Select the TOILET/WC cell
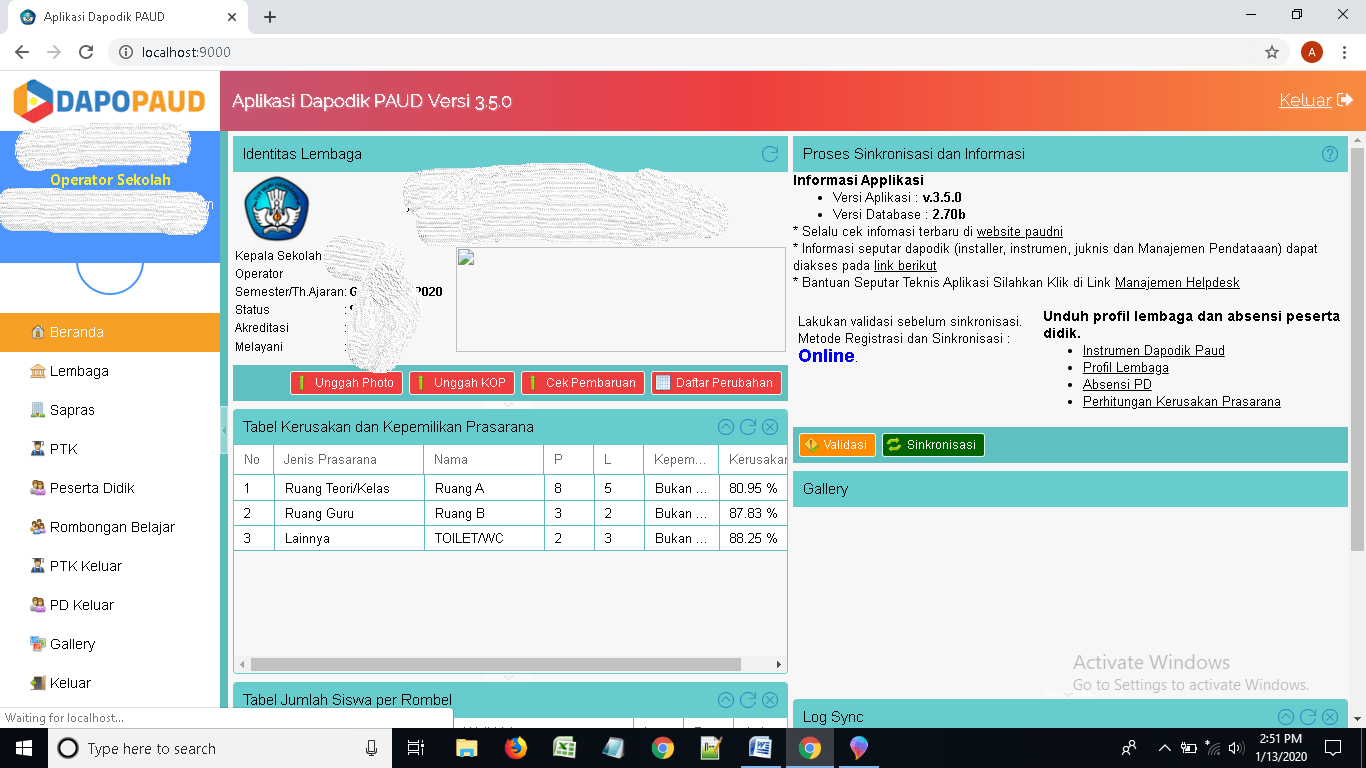Image resolution: width=1366 pixels, height=768 pixels. pos(484,539)
